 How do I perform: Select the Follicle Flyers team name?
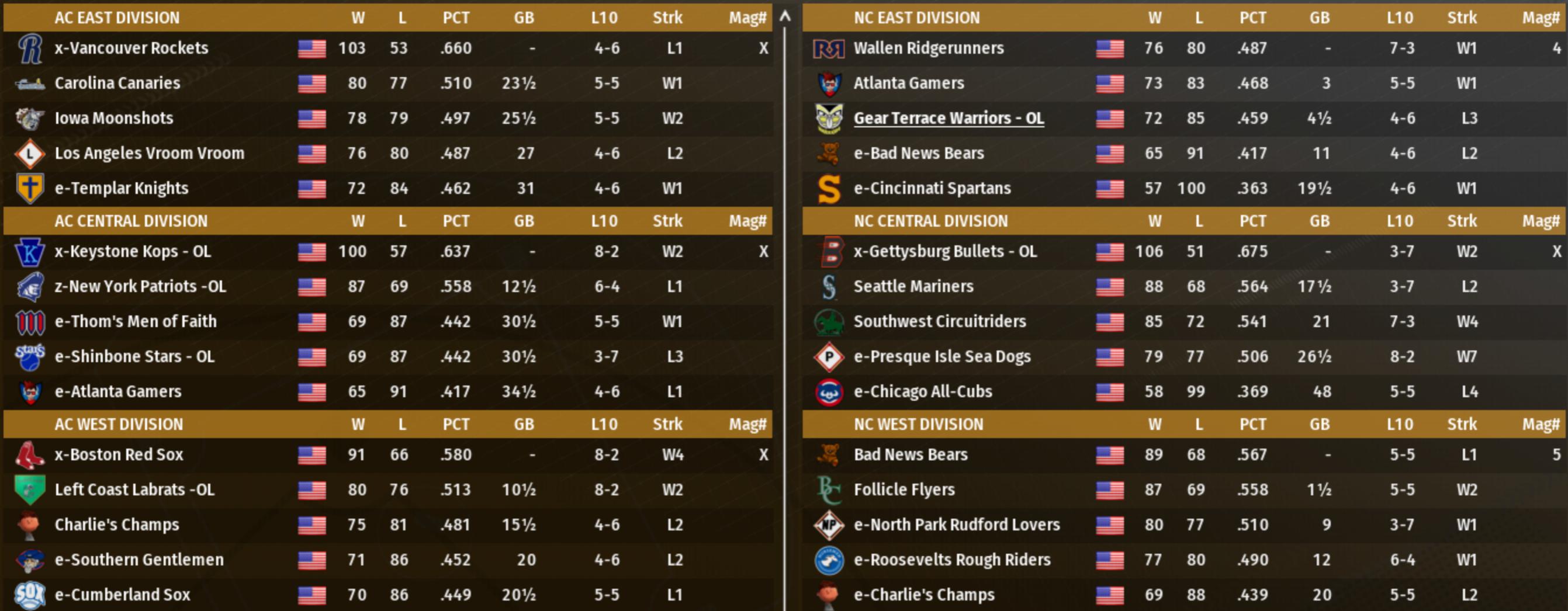tap(904, 490)
